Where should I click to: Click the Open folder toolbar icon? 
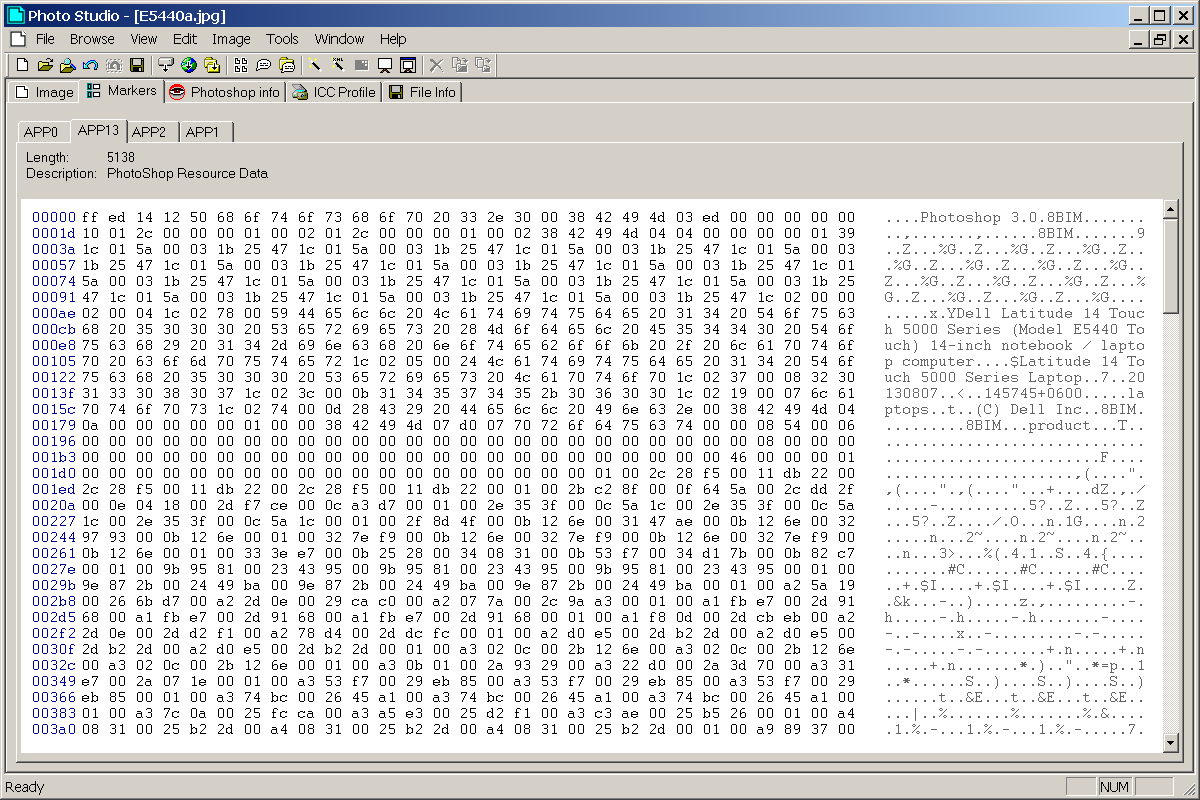[x=45, y=65]
